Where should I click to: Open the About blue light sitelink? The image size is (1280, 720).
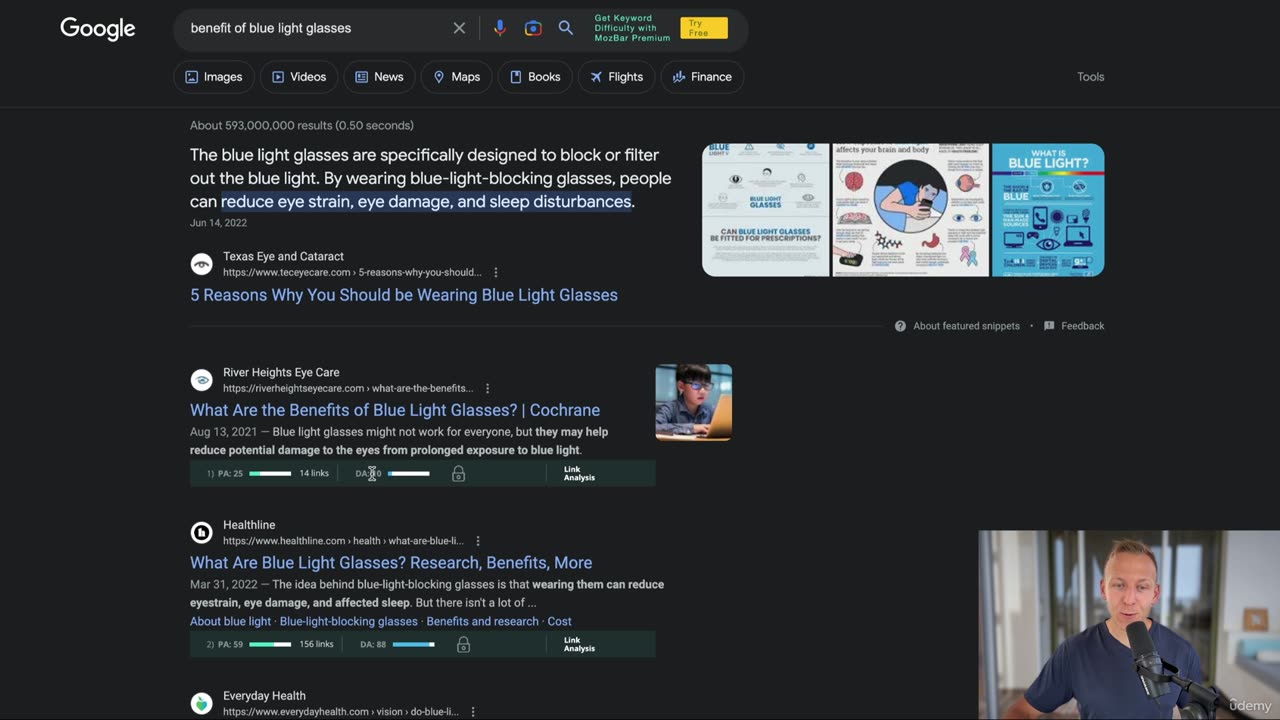[230, 621]
